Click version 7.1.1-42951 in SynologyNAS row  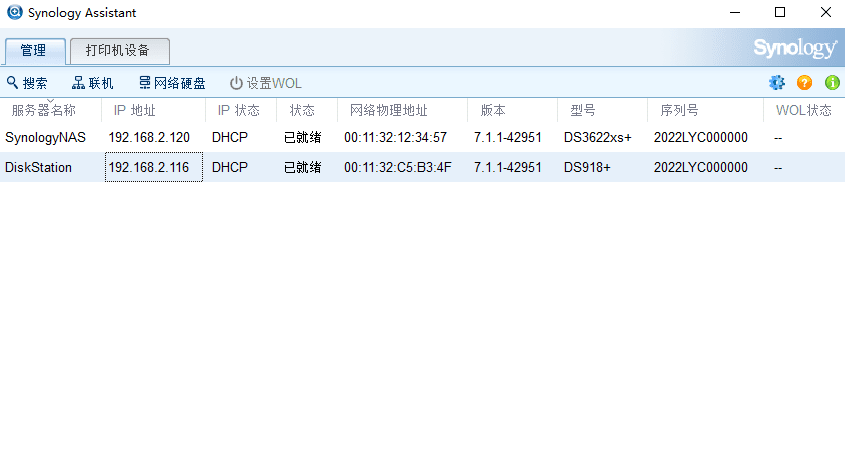pos(508,137)
